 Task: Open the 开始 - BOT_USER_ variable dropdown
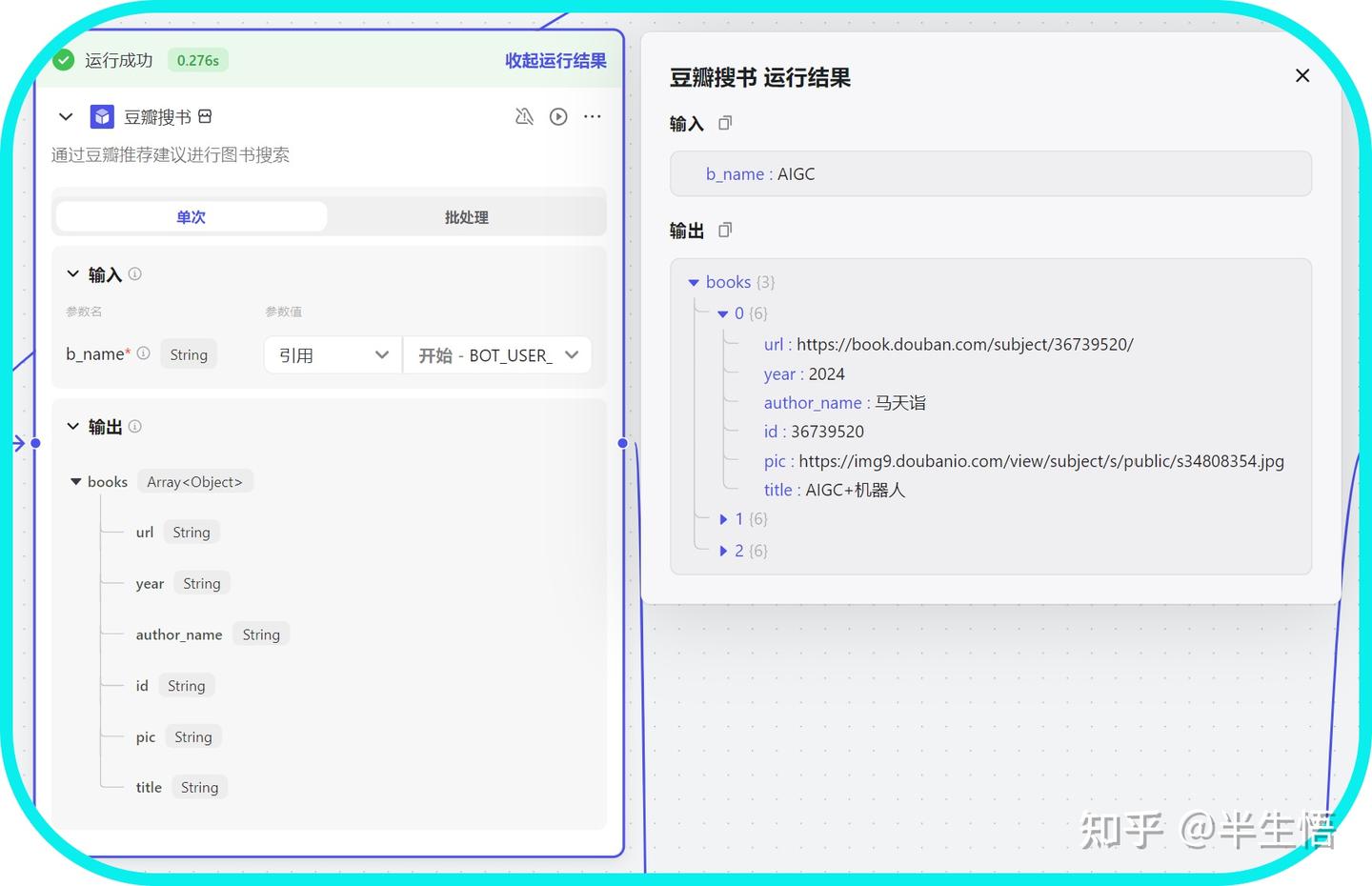pos(497,354)
